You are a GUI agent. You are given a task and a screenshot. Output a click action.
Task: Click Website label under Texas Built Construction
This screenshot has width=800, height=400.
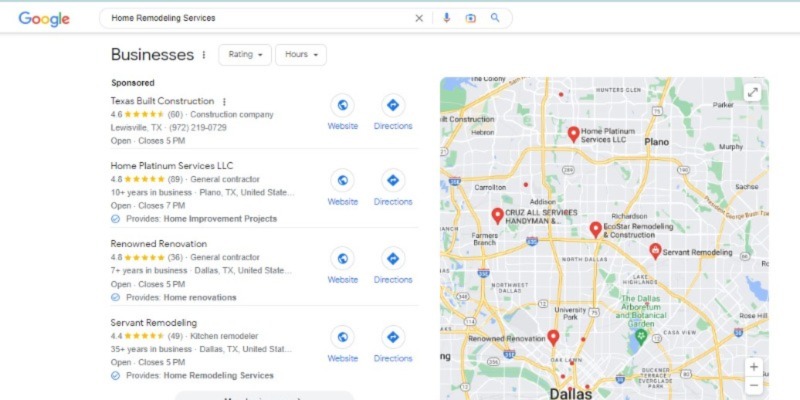click(342, 126)
